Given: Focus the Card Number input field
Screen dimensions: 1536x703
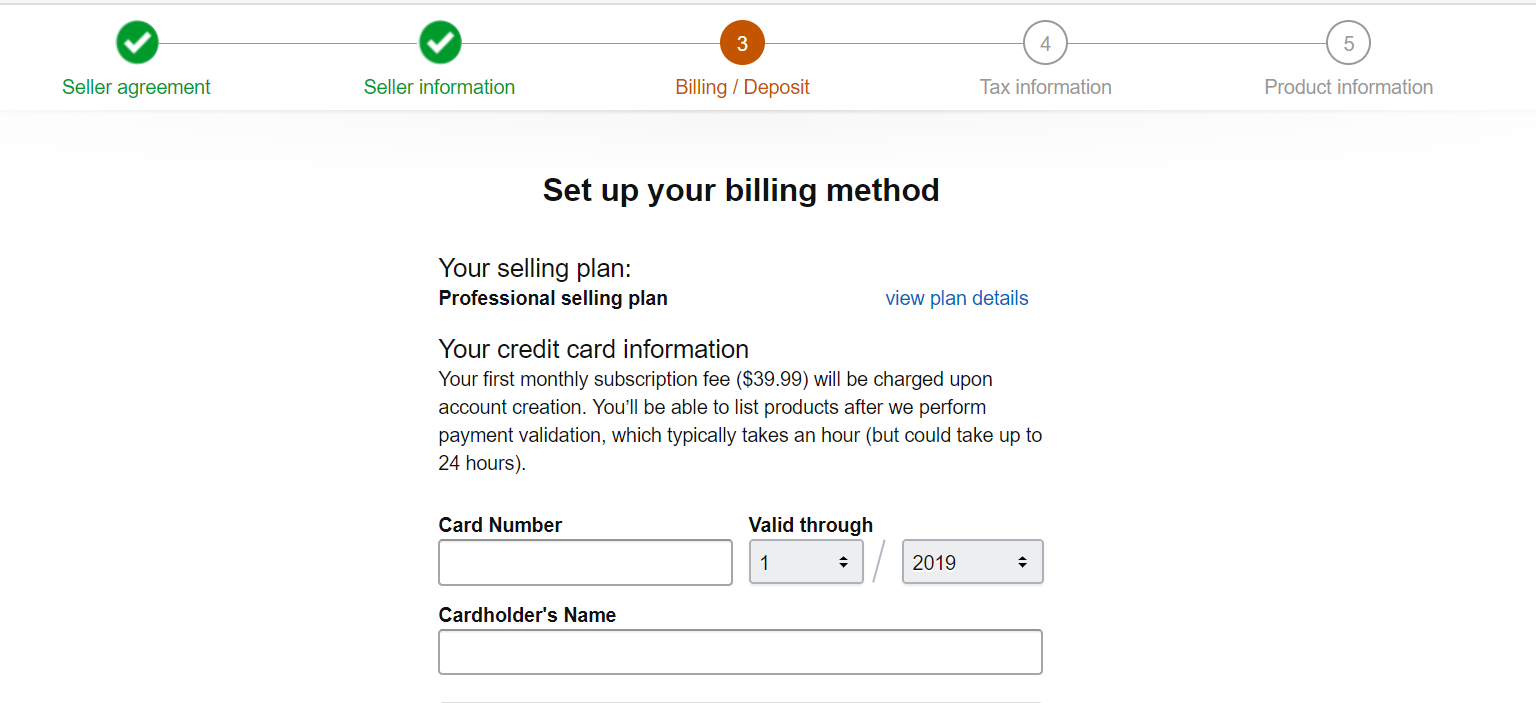Looking at the screenshot, I should (585, 562).
